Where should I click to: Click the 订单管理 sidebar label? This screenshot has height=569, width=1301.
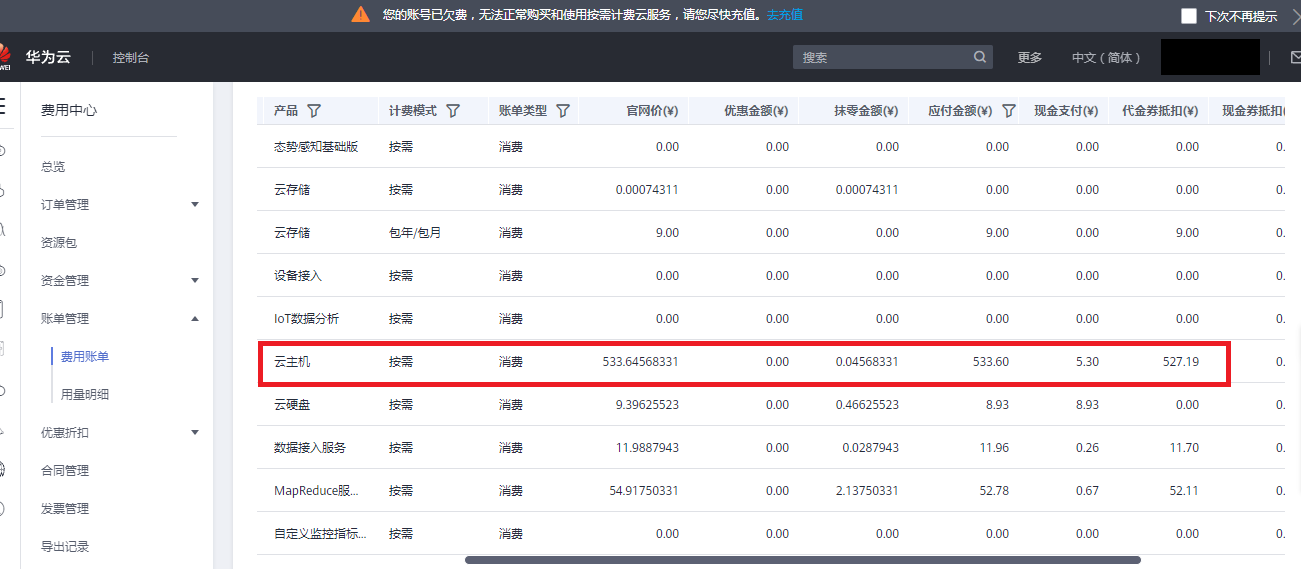click(x=65, y=205)
